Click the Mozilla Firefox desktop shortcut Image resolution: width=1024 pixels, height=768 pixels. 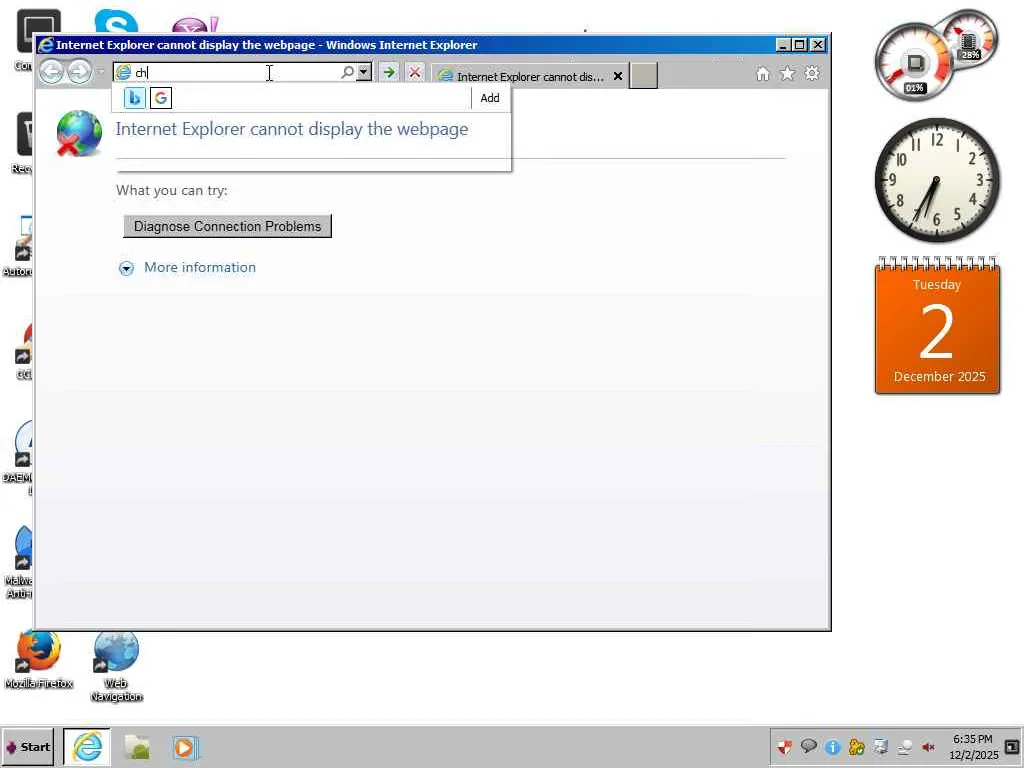click(39, 660)
